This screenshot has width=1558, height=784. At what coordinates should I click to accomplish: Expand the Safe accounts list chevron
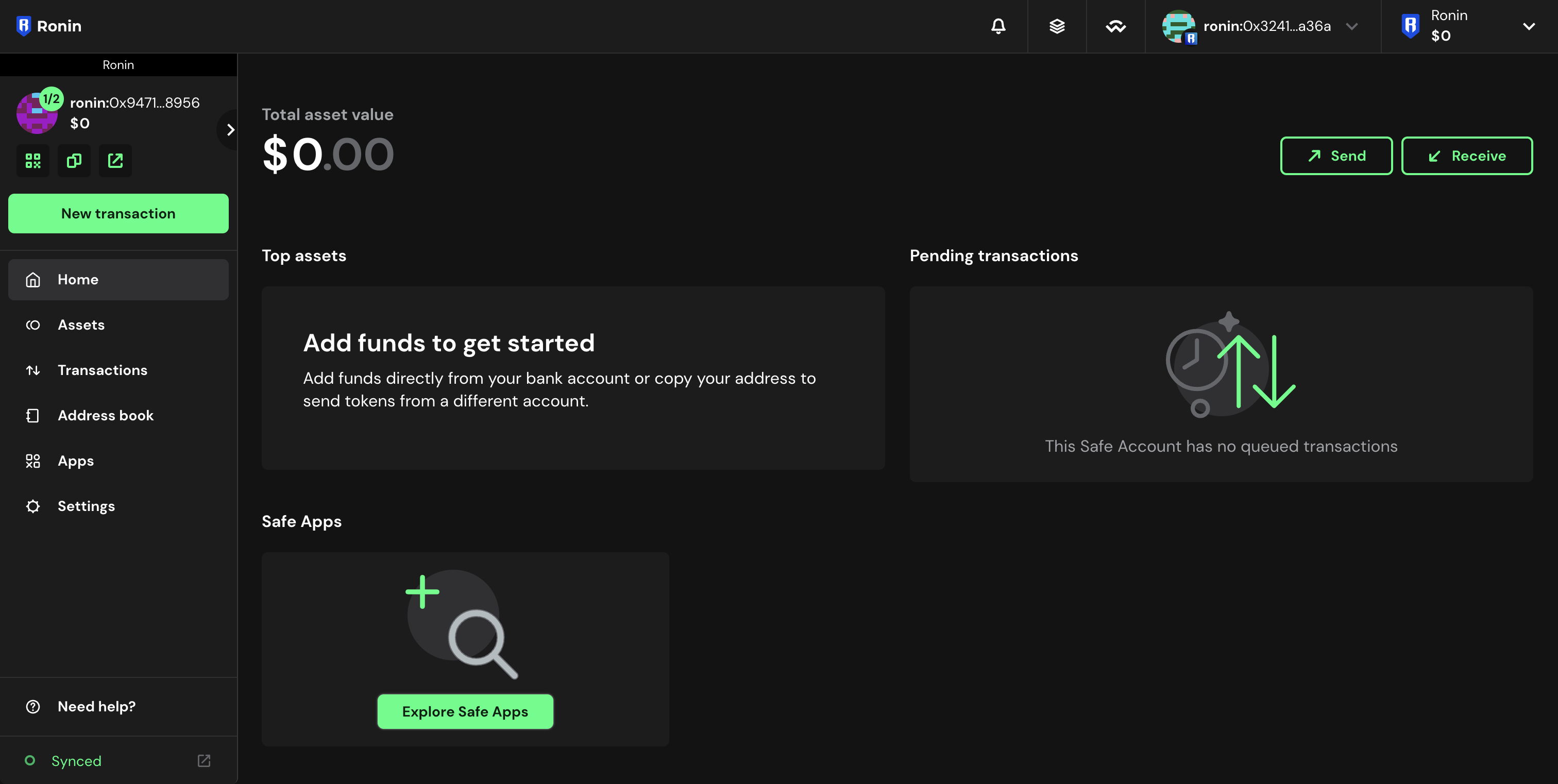click(x=230, y=129)
